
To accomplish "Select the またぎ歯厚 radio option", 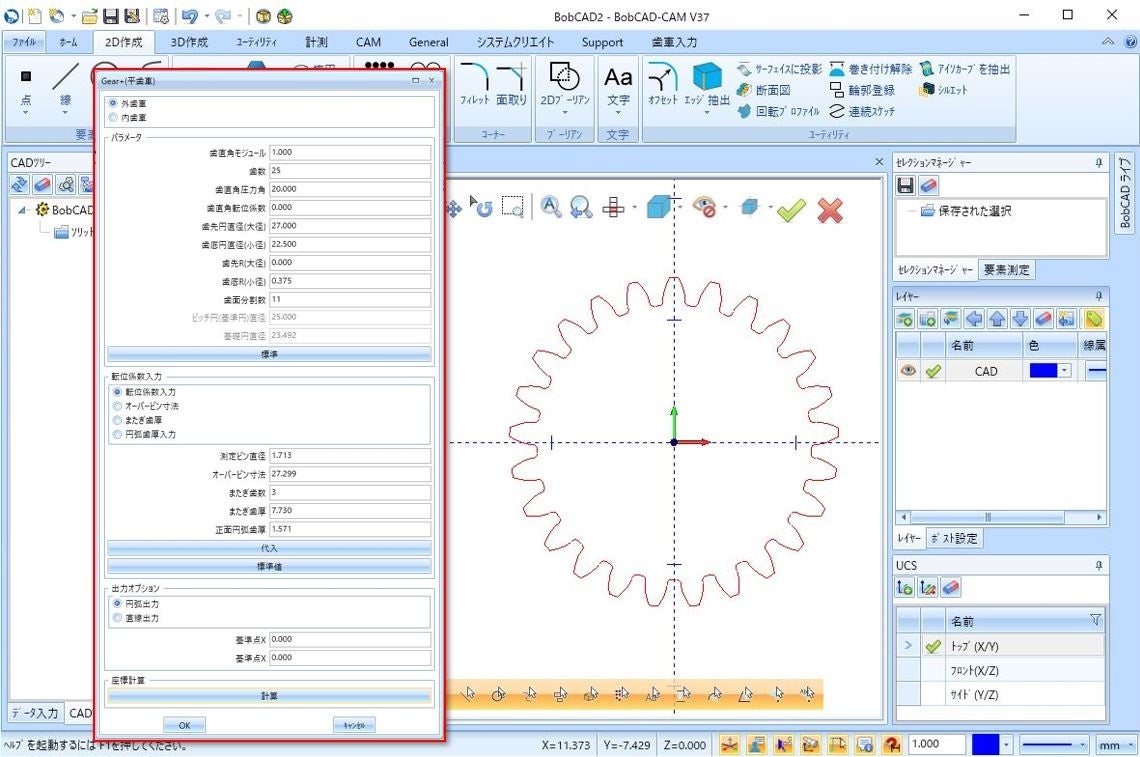I will [x=117, y=420].
